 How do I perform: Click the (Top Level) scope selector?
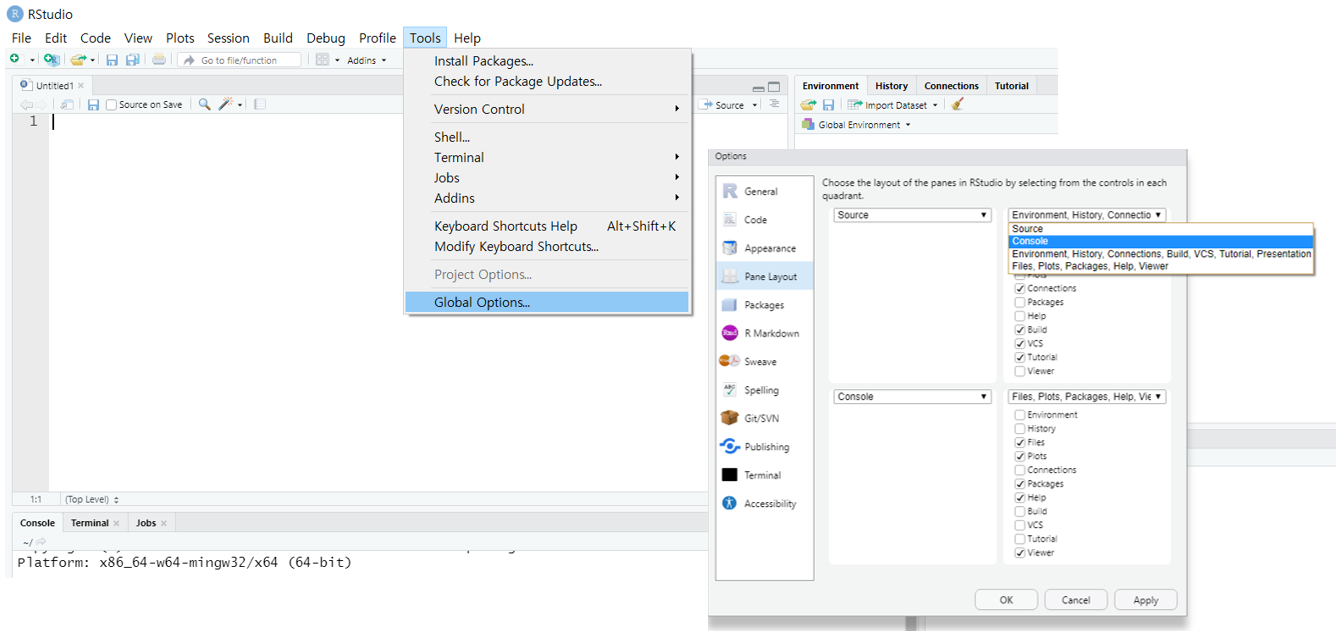(91, 499)
